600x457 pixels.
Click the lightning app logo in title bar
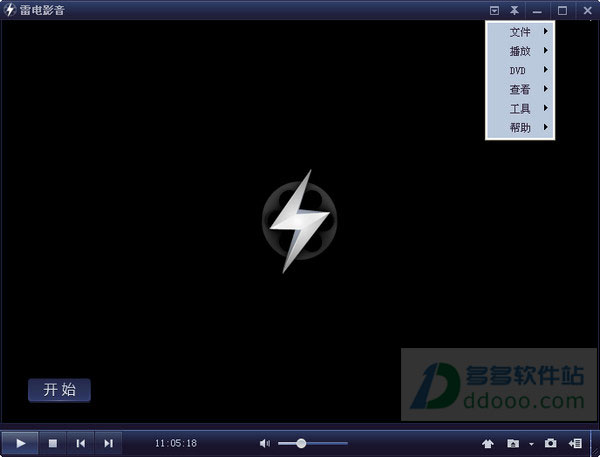point(9,10)
